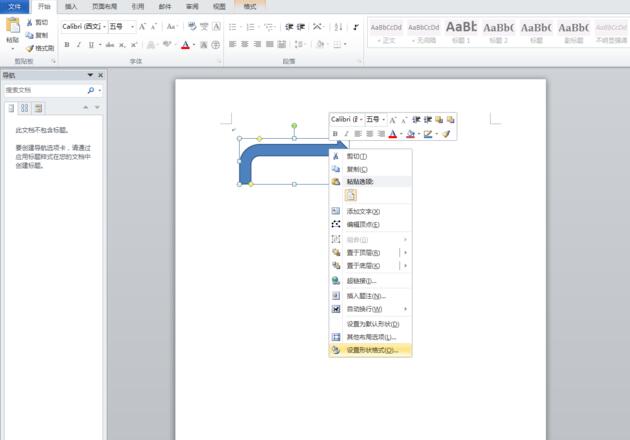Switch to the Format (格式) drawing tools tab
The image size is (630, 440).
coord(250,6)
